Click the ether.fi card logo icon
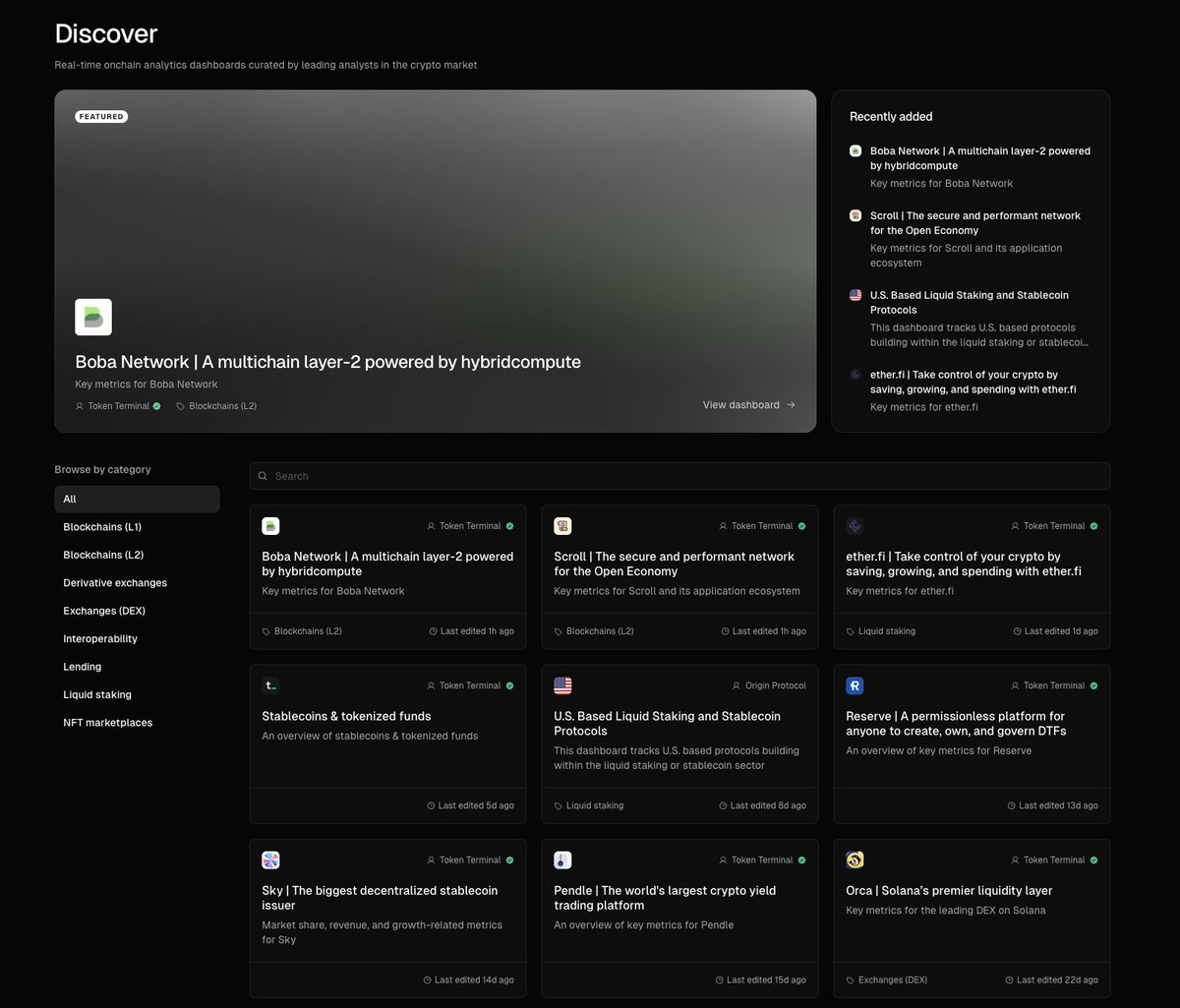Image resolution: width=1180 pixels, height=1008 pixels. [x=855, y=526]
